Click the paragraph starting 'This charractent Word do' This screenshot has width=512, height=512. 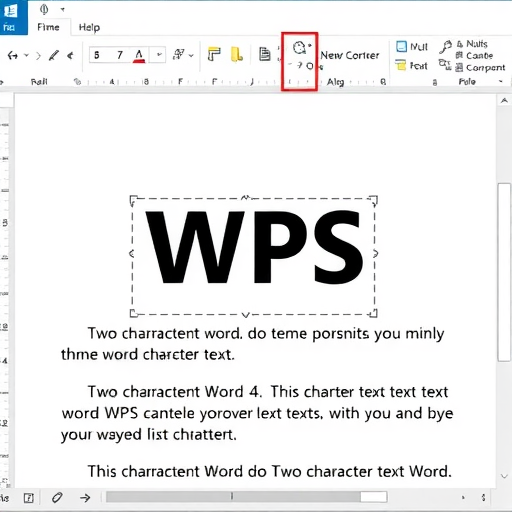pyautogui.click(x=269, y=471)
